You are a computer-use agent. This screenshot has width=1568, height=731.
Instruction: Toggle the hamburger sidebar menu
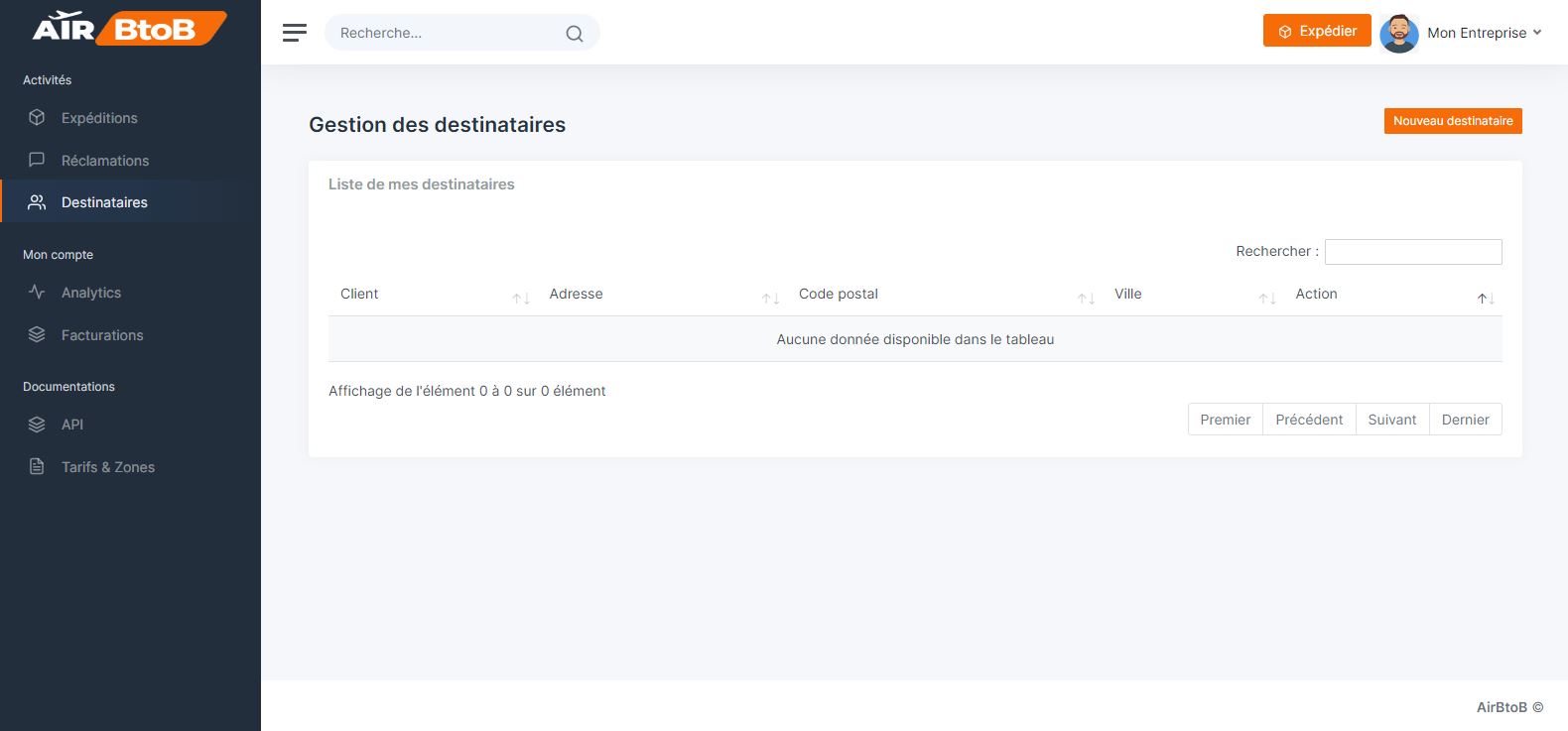point(295,33)
